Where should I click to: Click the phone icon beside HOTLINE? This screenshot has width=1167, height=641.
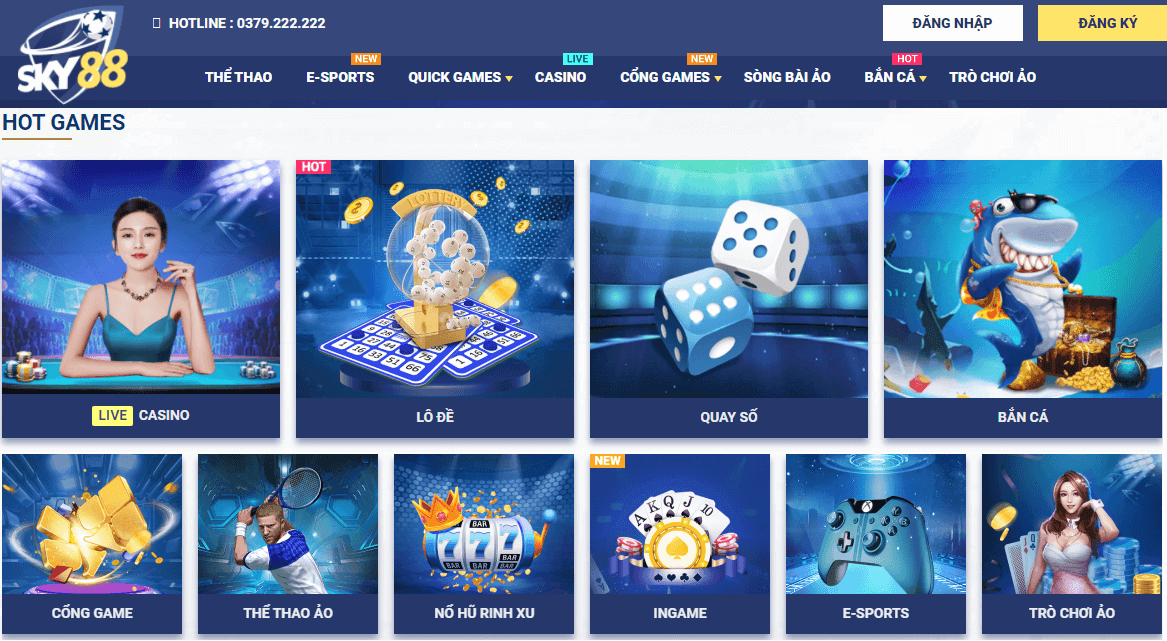pos(156,23)
